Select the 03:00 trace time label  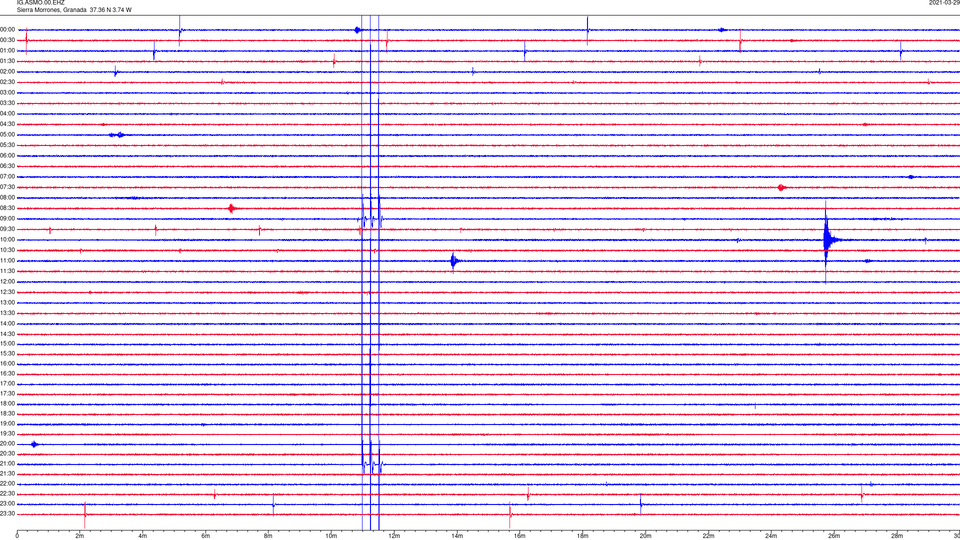(8, 92)
